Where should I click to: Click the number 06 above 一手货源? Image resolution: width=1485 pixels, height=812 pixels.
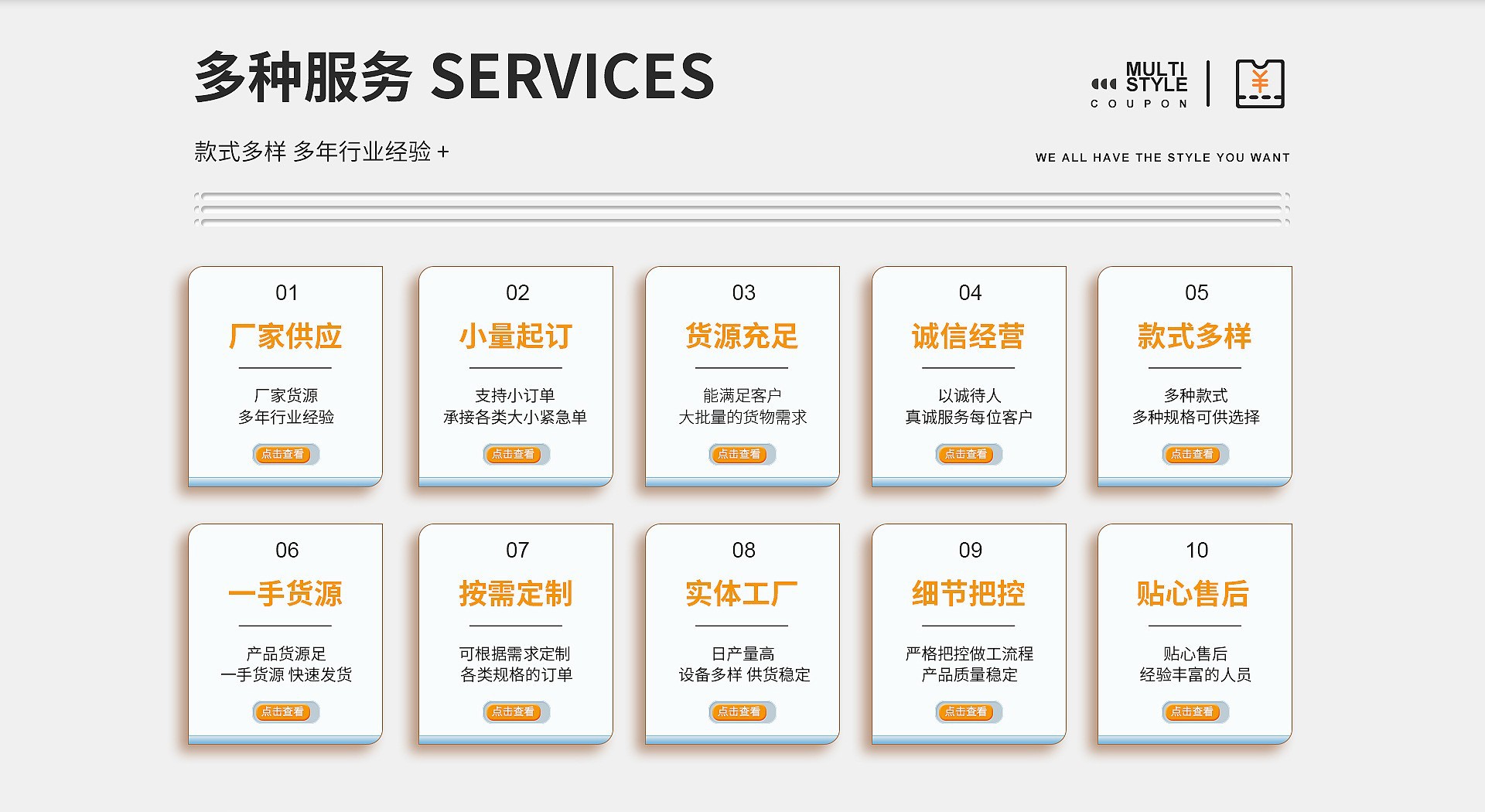pyautogui.click(x=287, y=551)
